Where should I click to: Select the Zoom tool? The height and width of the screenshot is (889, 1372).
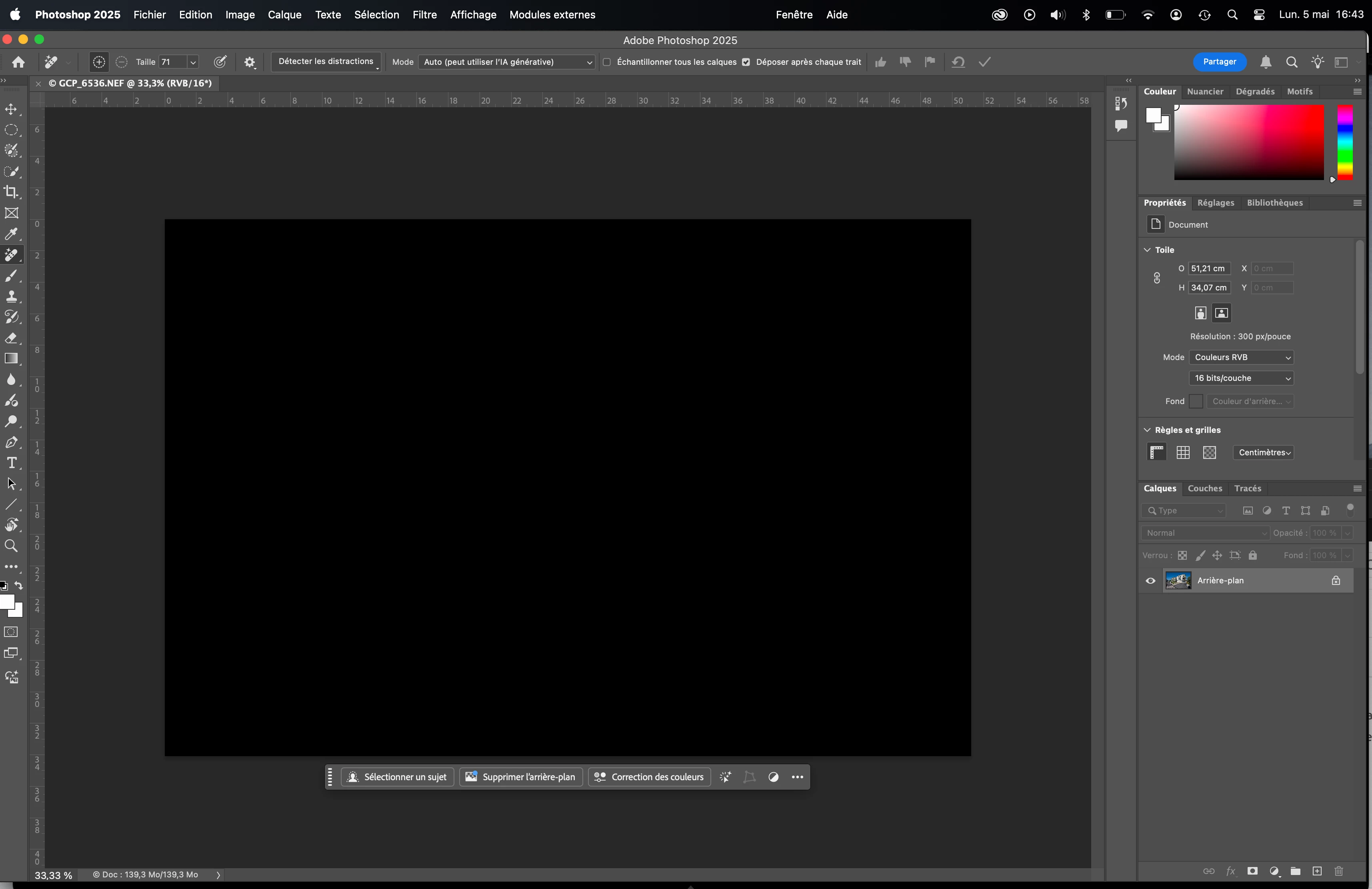pos(11,546)
